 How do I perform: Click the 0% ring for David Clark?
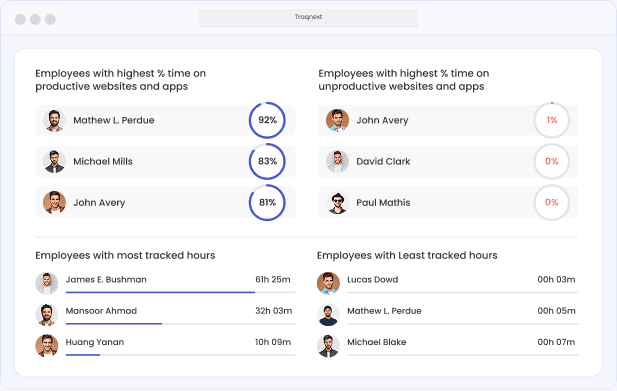tap(552, 161)
